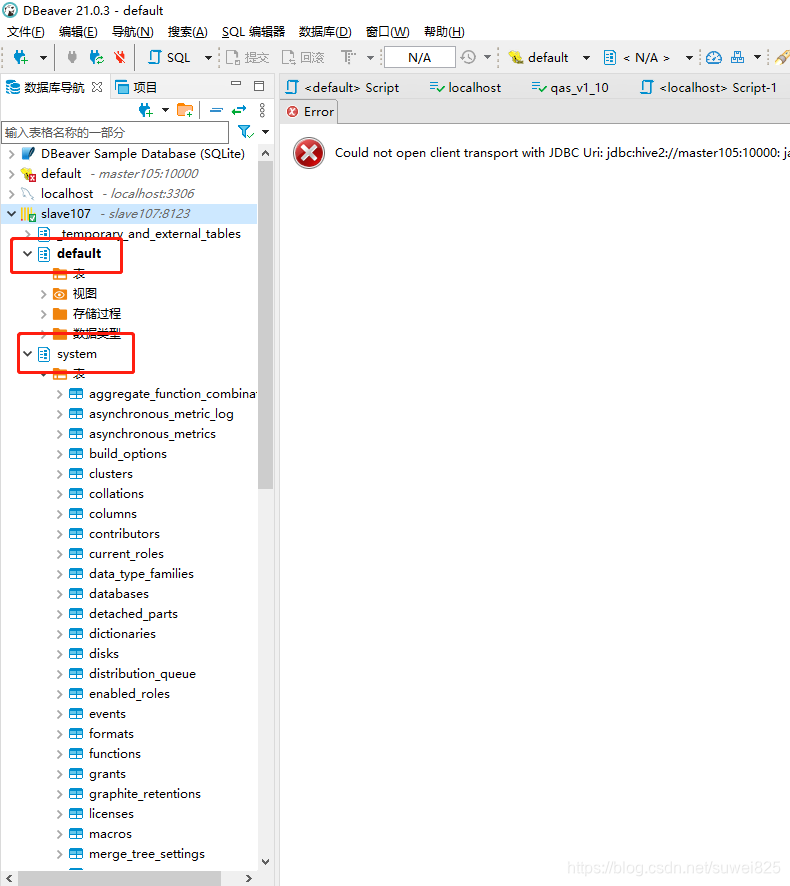Open the dropdown beside the transaction log icon
Viewport: 790px width, 886px height.
487,58
